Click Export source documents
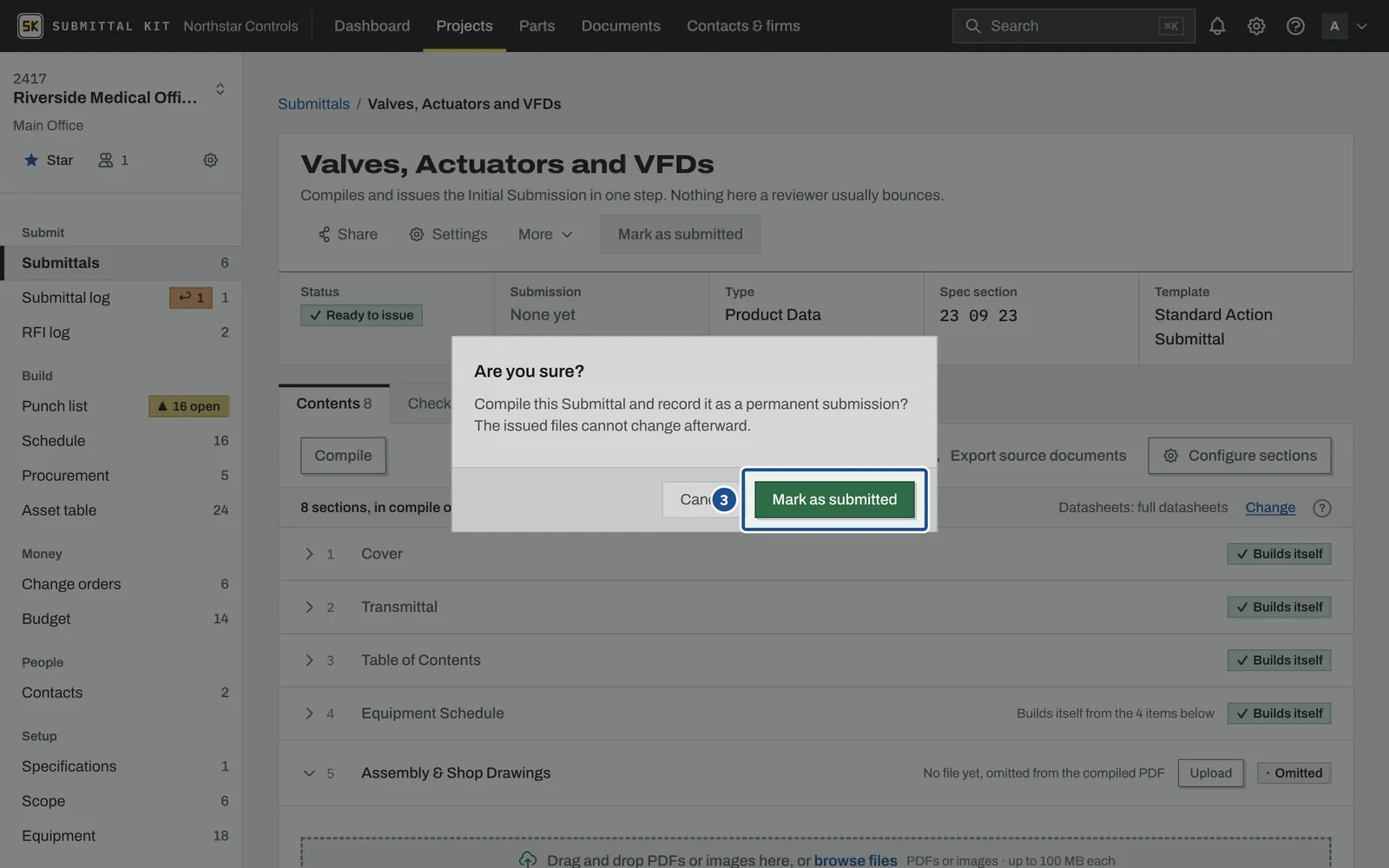The image size is (1389, 868). point(1037,456)
